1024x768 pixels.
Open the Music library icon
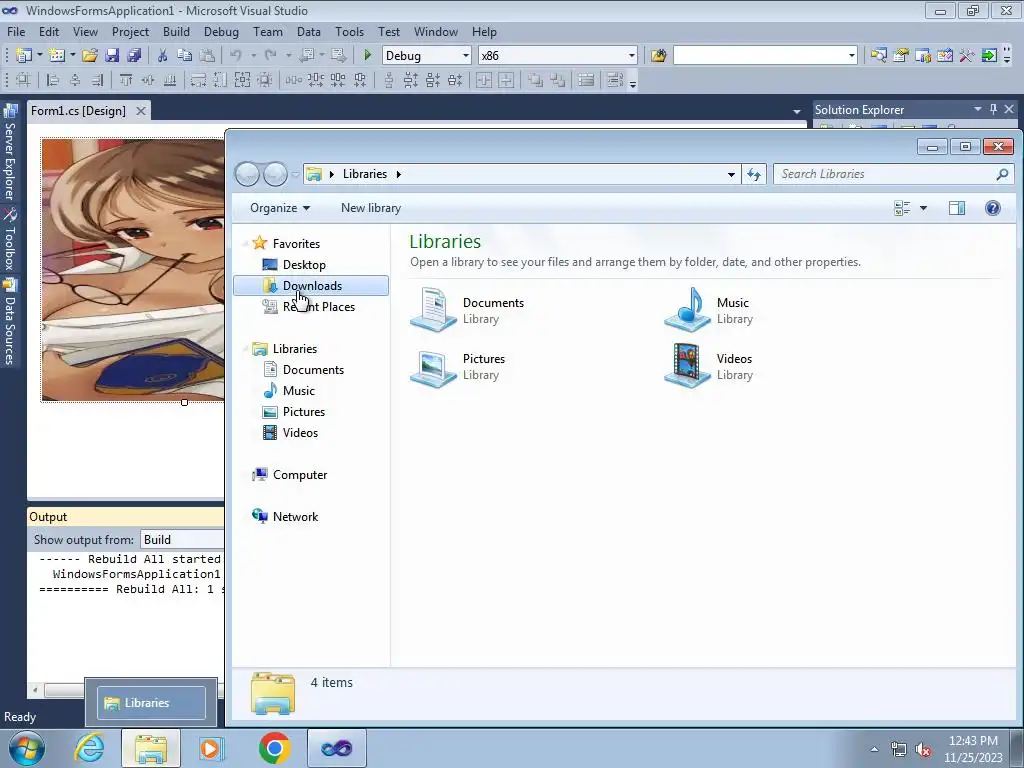(687, 310)
